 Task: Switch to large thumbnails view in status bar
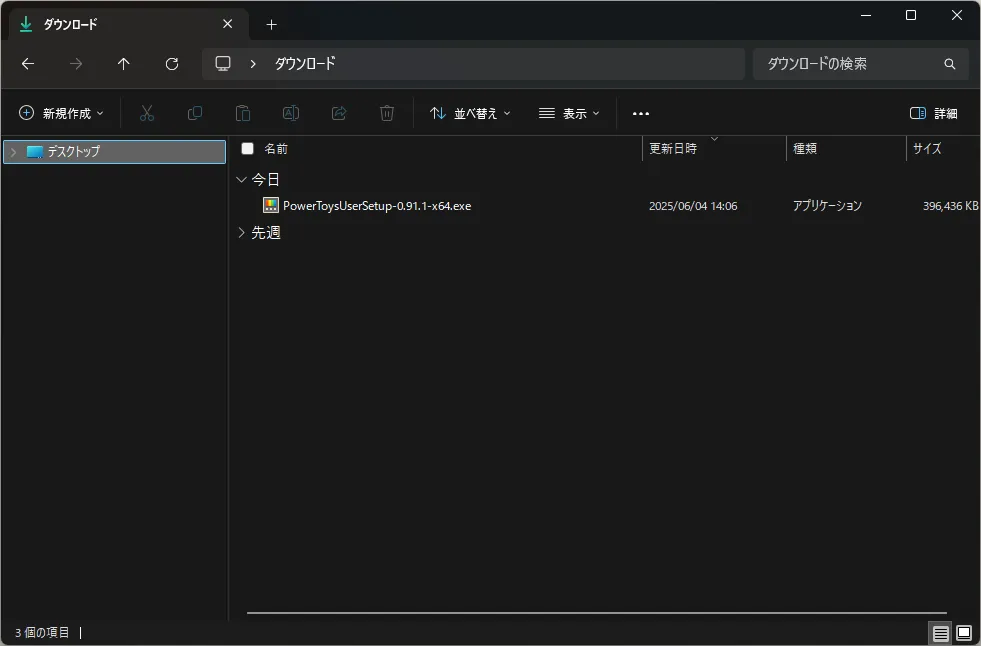coord(964,632)
